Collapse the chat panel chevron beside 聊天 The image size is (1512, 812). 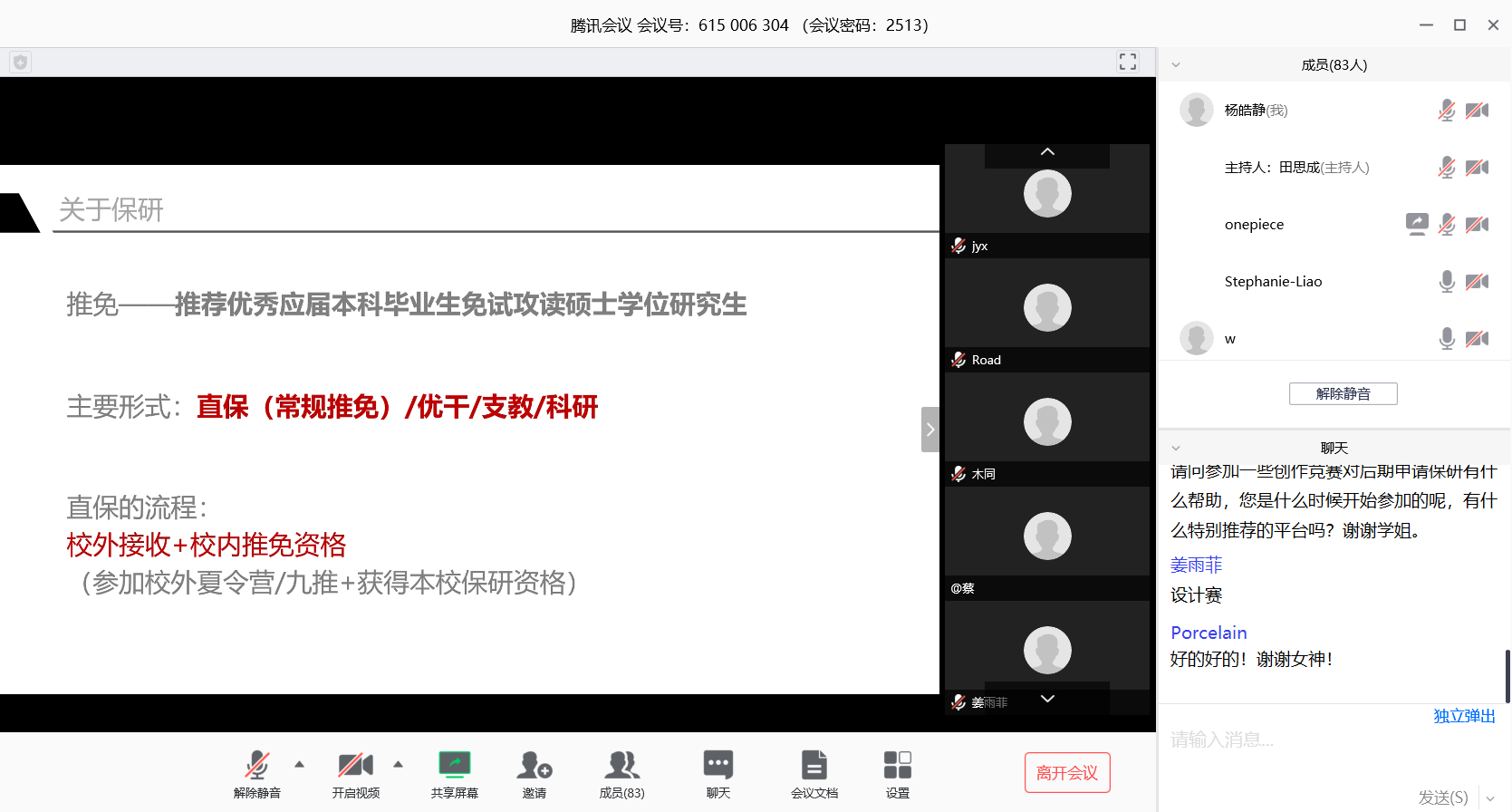click(x=1176, y=449)
